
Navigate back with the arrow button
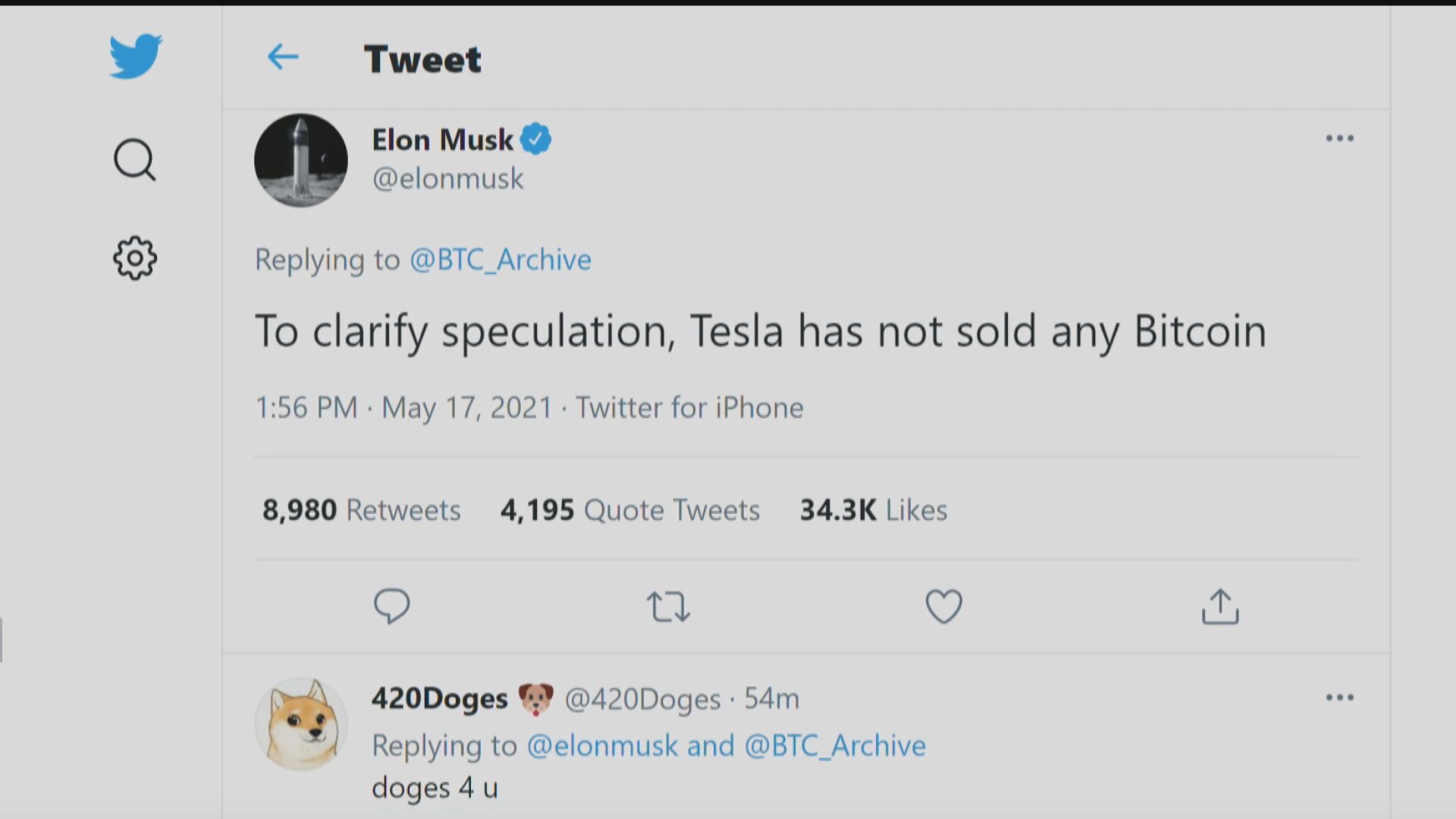[x=283, y=57]
